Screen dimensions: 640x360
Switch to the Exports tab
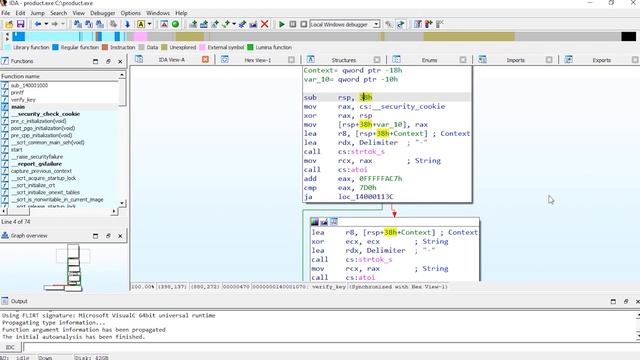(602, 60)
